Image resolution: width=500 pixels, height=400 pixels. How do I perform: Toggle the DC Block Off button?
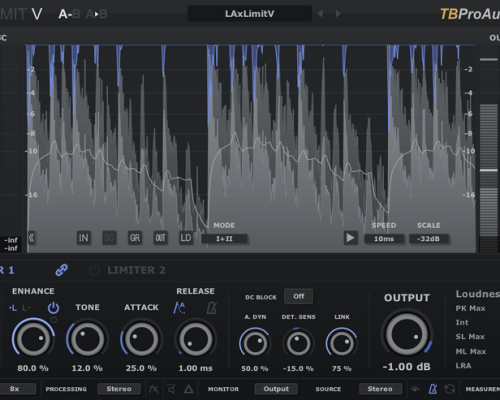(299, 296)
